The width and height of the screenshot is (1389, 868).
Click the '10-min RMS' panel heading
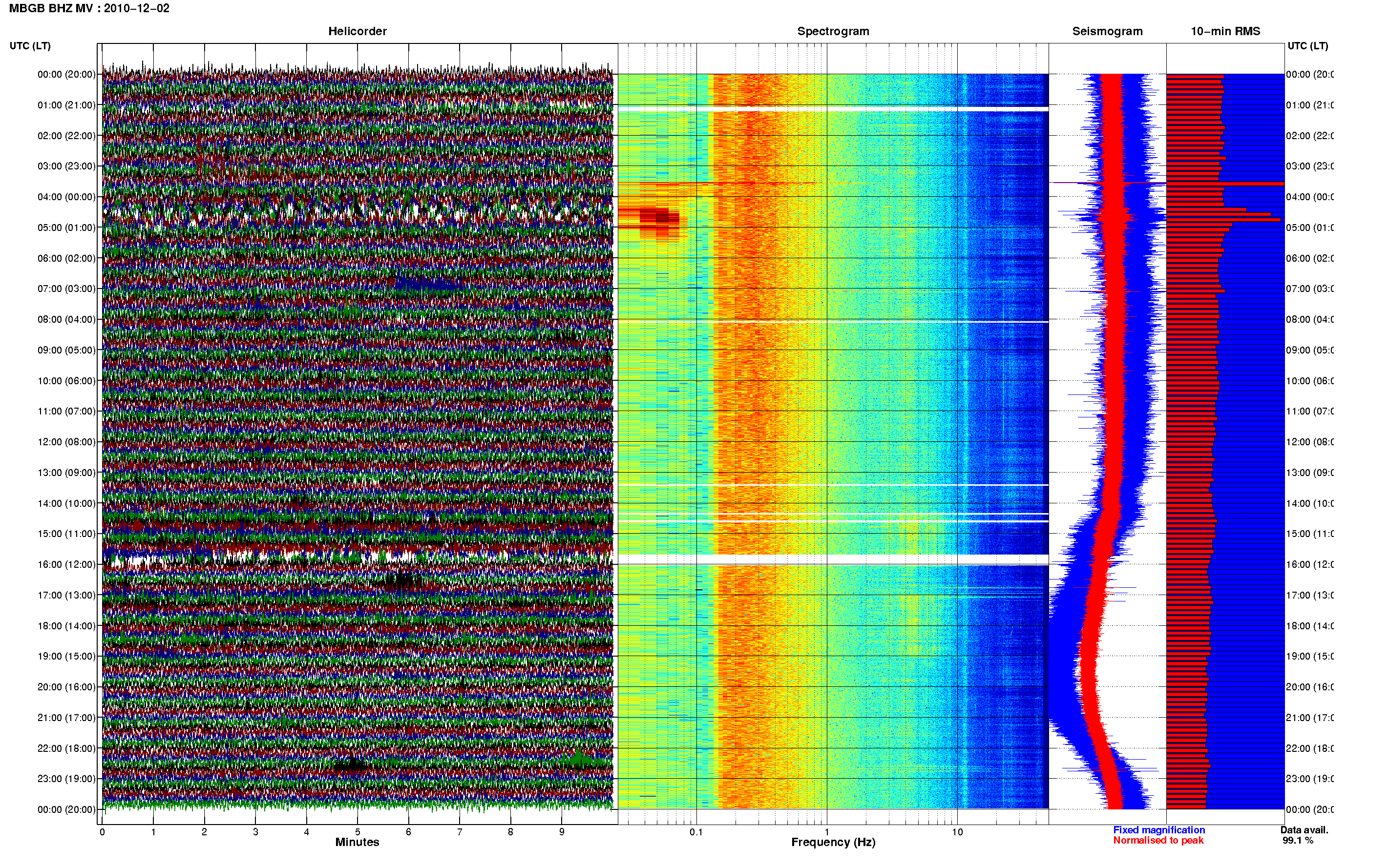tap(1225, 32)
